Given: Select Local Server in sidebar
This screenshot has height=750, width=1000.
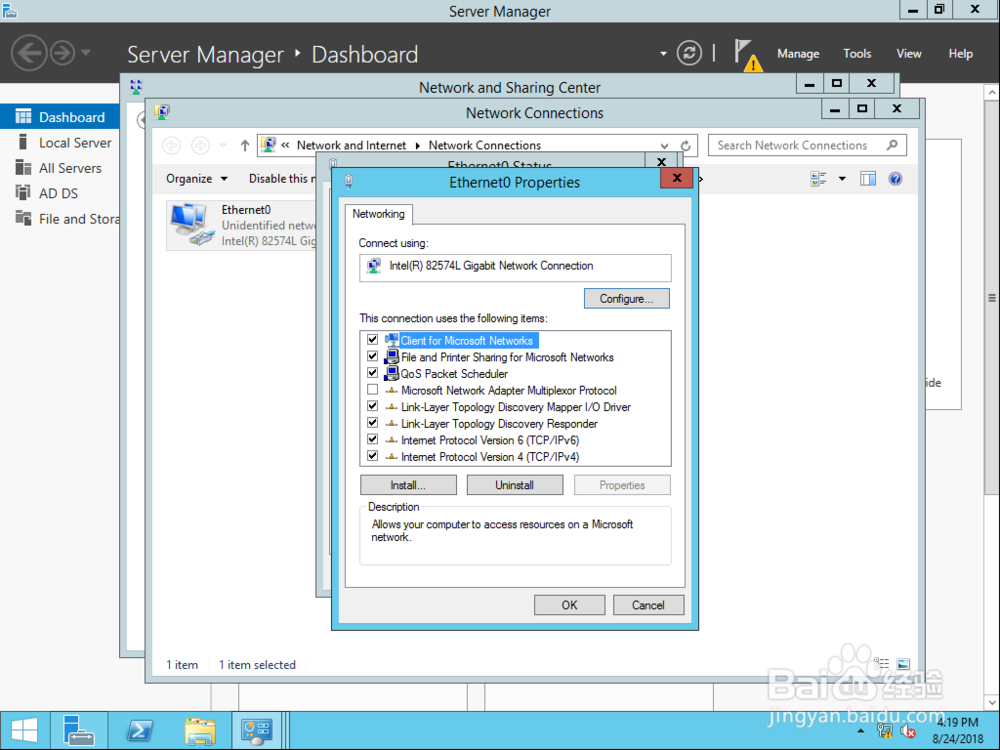Looking at the screenshot, I should 60,142.
